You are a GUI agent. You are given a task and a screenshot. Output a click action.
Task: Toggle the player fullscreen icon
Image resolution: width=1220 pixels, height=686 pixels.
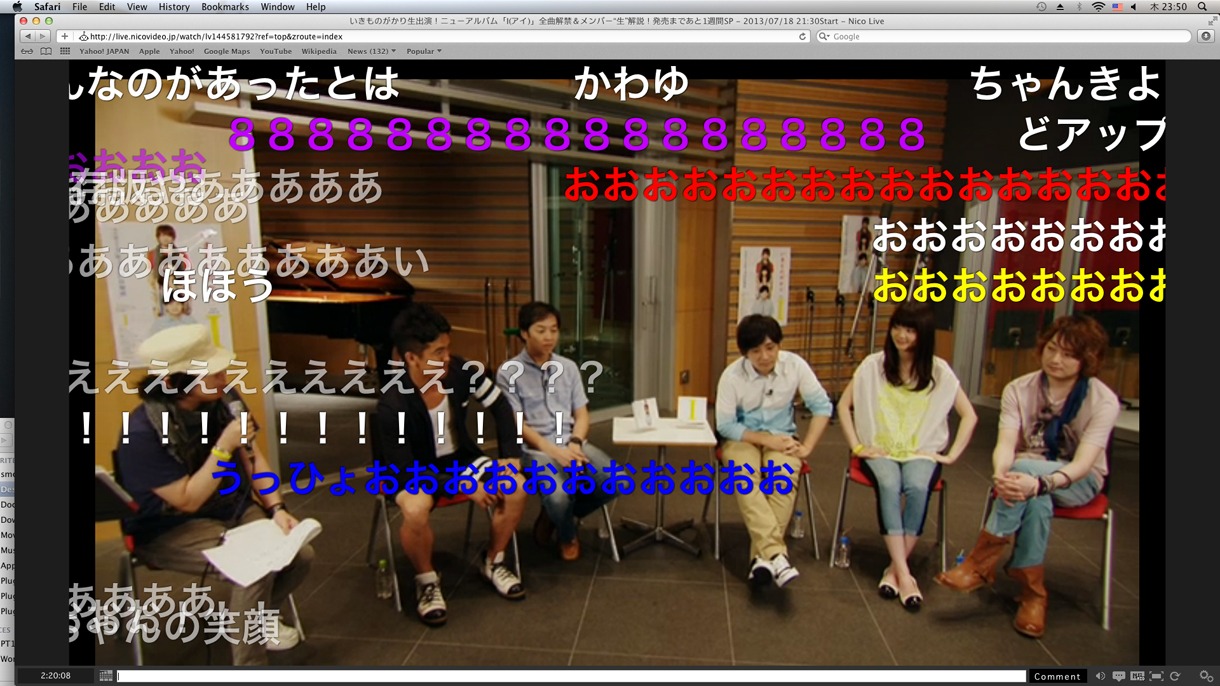click(1156, 676)
